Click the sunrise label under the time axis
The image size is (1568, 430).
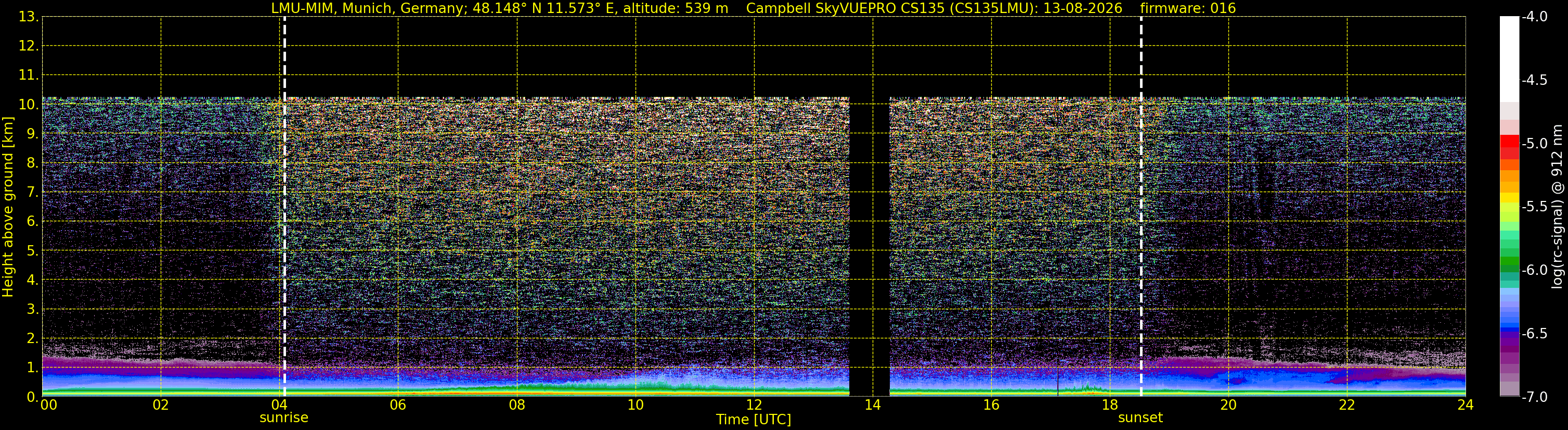(283, 418)
